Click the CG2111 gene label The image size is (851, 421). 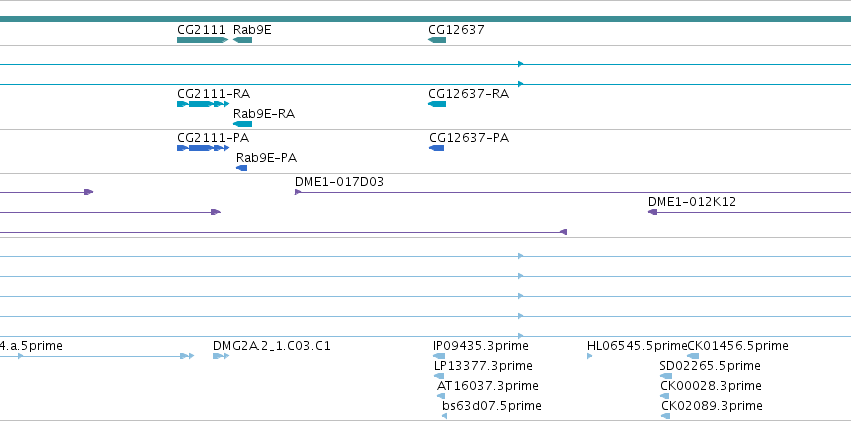pyautogui.click(x=201, y=30)
